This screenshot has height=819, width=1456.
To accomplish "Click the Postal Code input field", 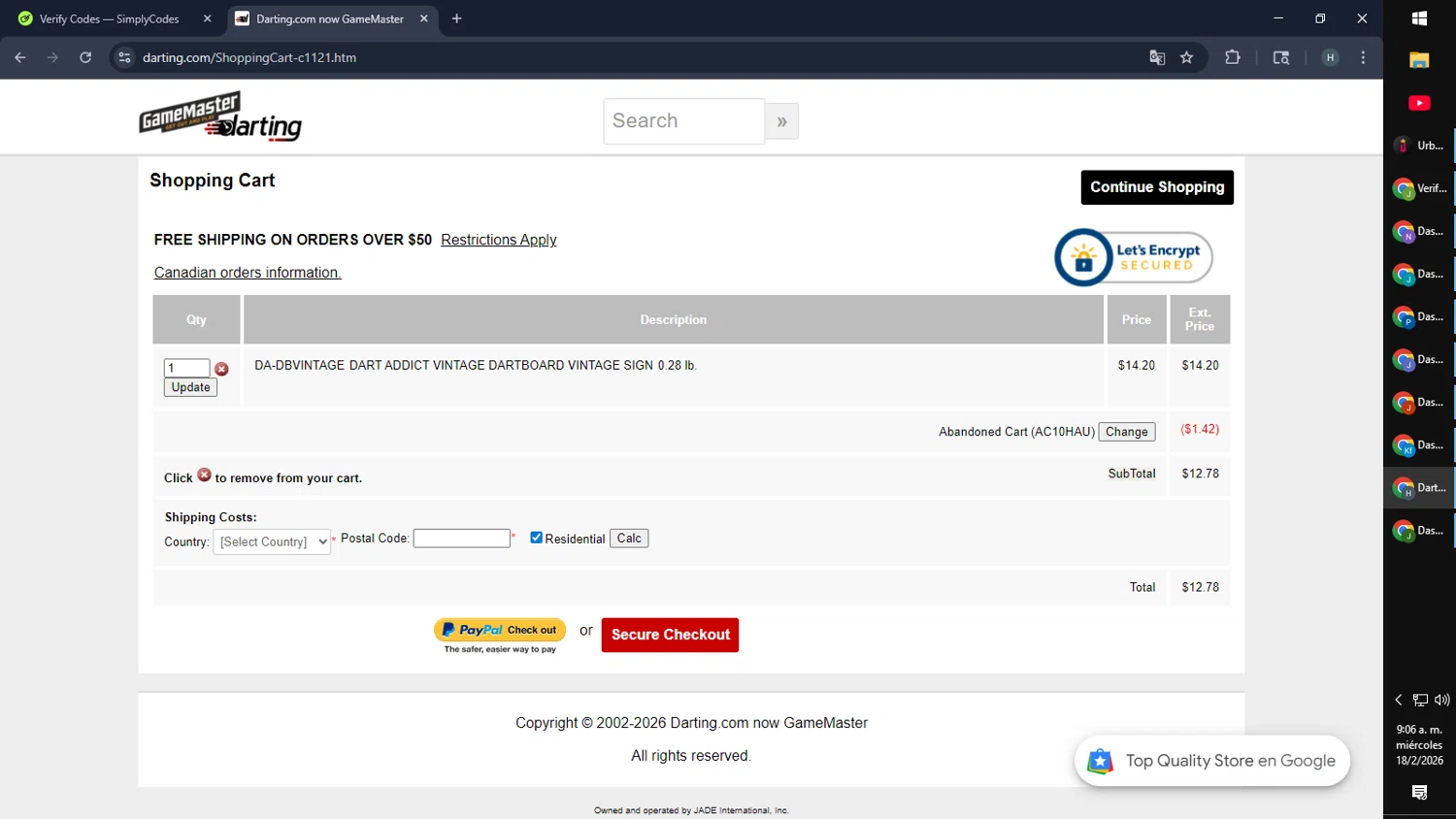I will coord(462,538).
